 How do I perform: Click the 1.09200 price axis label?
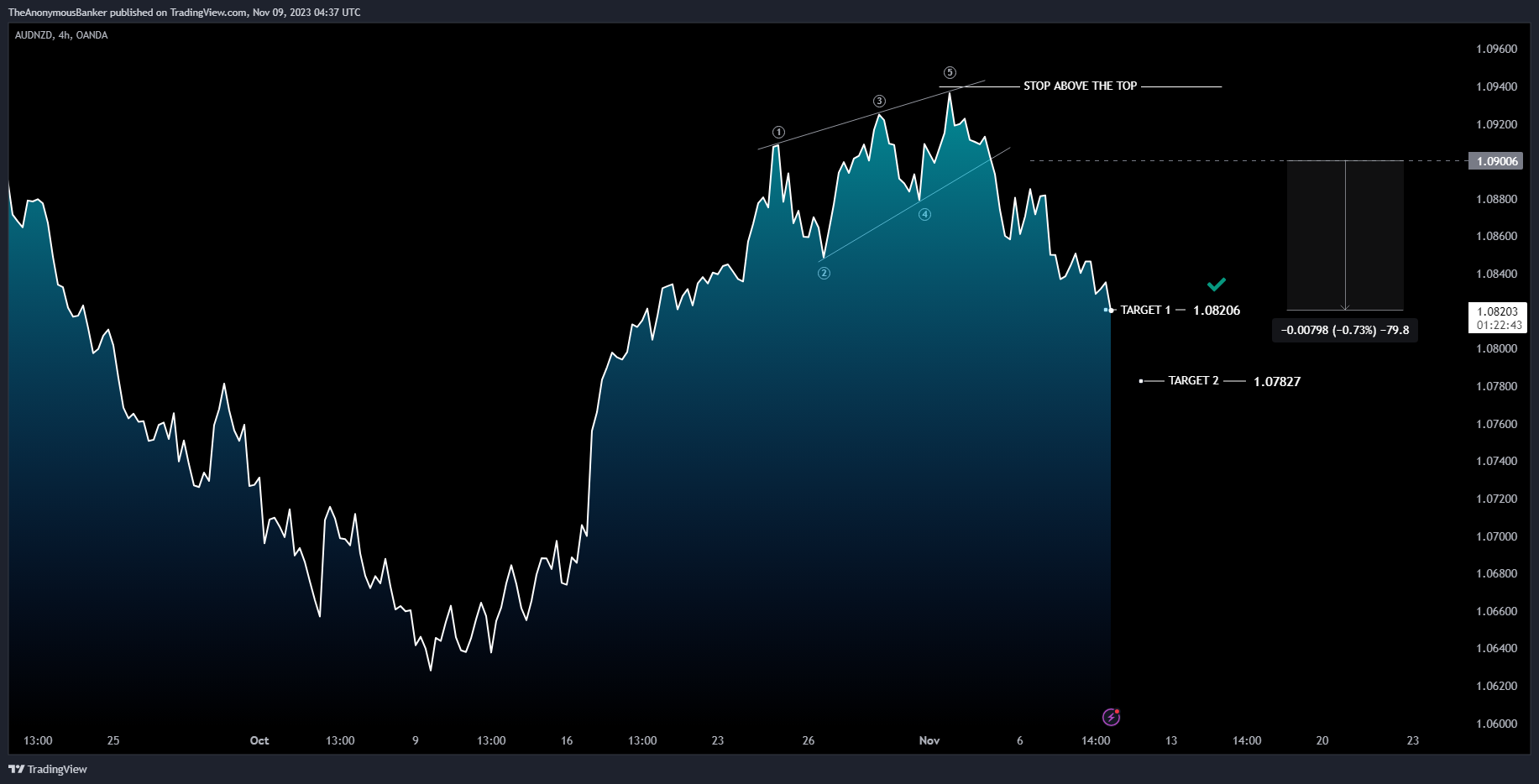[x=1496, y=124]
